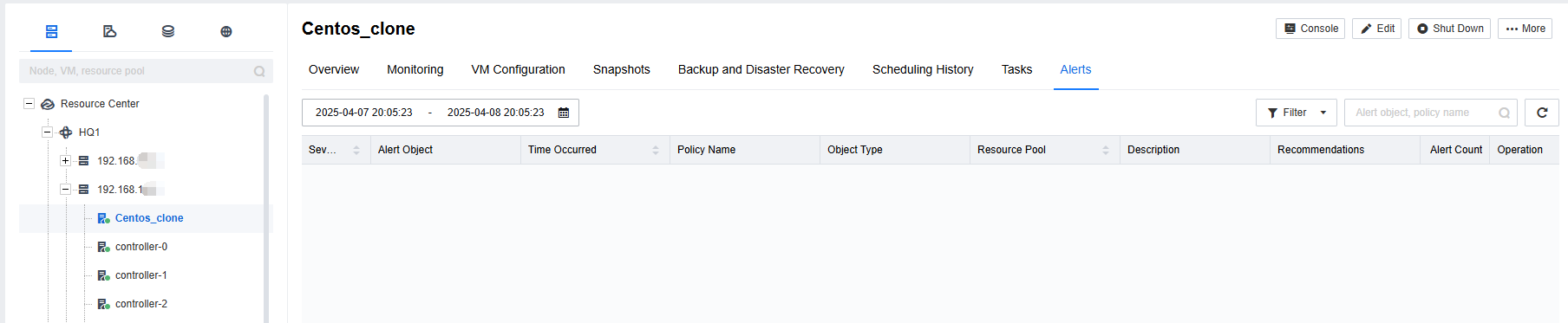Switch to the Overview tab
Viewport: 1568px width, 323px height.
coord(334,69)
